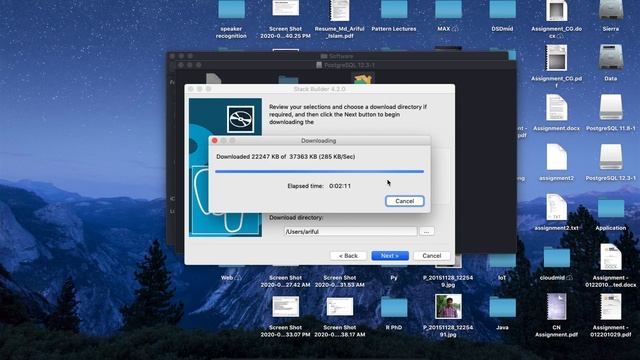Image resolution: width=640 pixels, height=360 pixels.
Task: Open Resume_Md_Ariful_Islam.pdf on the desktop
Action: tap(340, 10)
